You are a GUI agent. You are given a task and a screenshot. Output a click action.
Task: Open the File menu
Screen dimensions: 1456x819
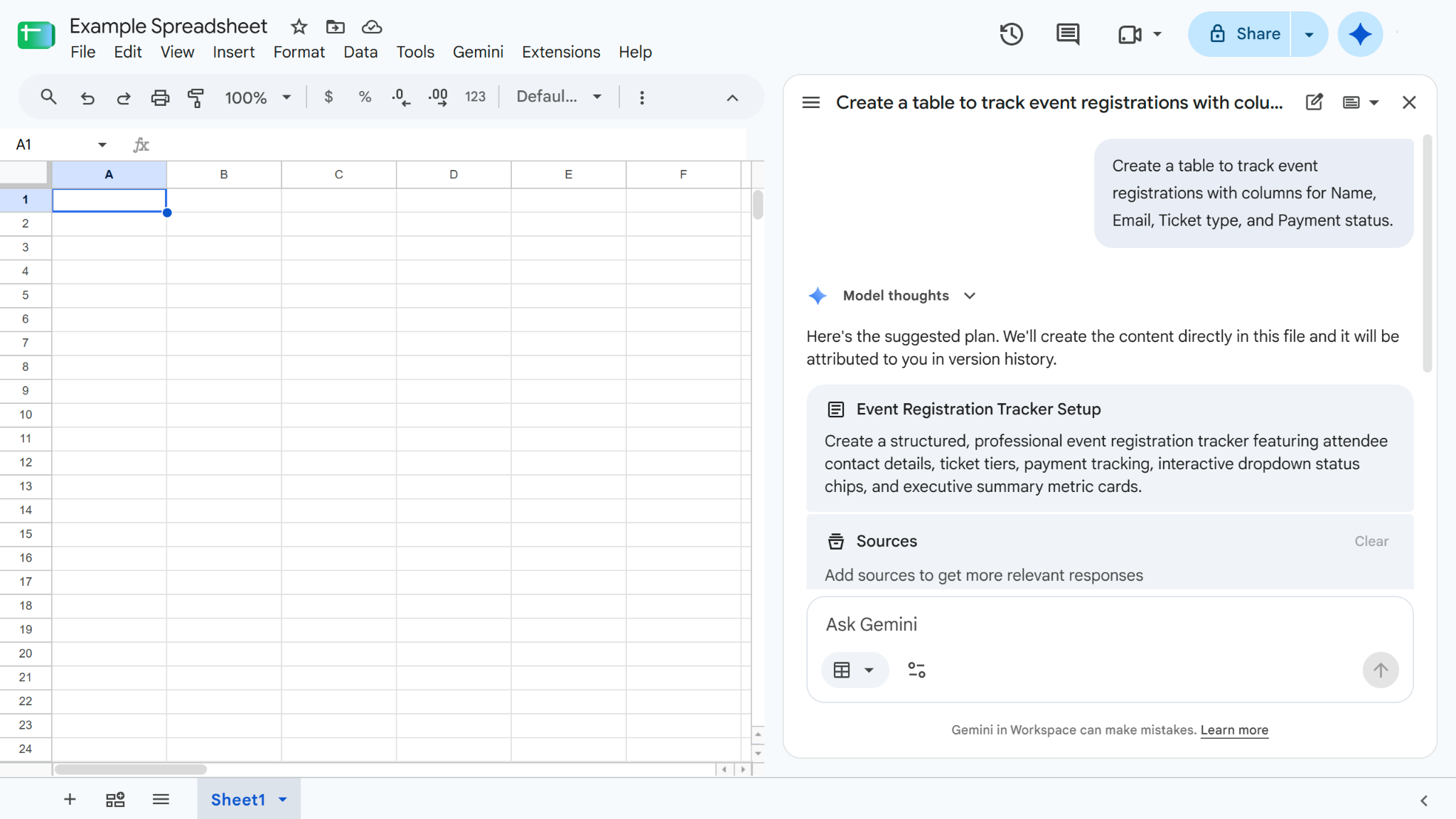click(82, 52)
